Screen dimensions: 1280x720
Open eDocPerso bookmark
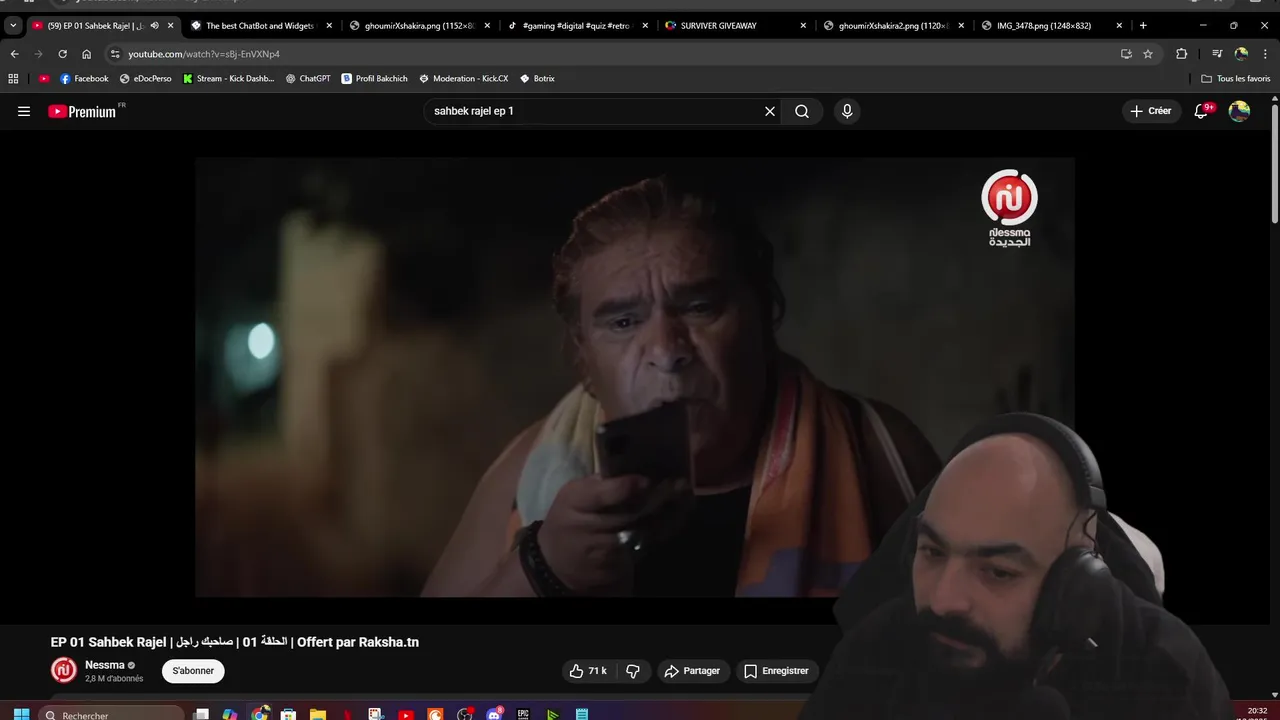(x=145, y=78)
